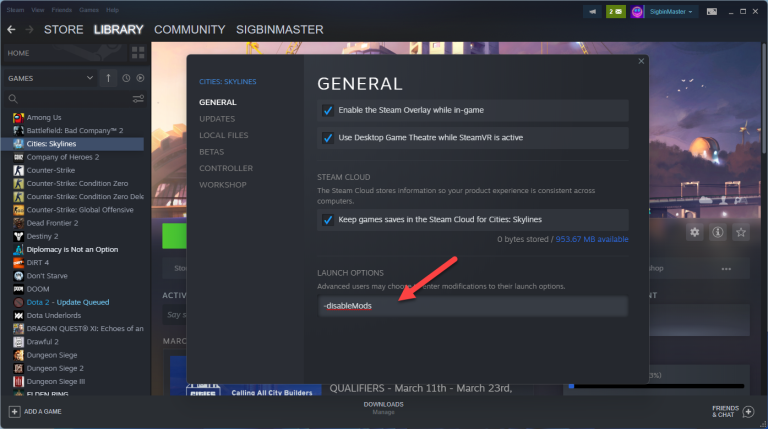
Task: Open Friends & Chat plus icon
Action: coord(748,412)
